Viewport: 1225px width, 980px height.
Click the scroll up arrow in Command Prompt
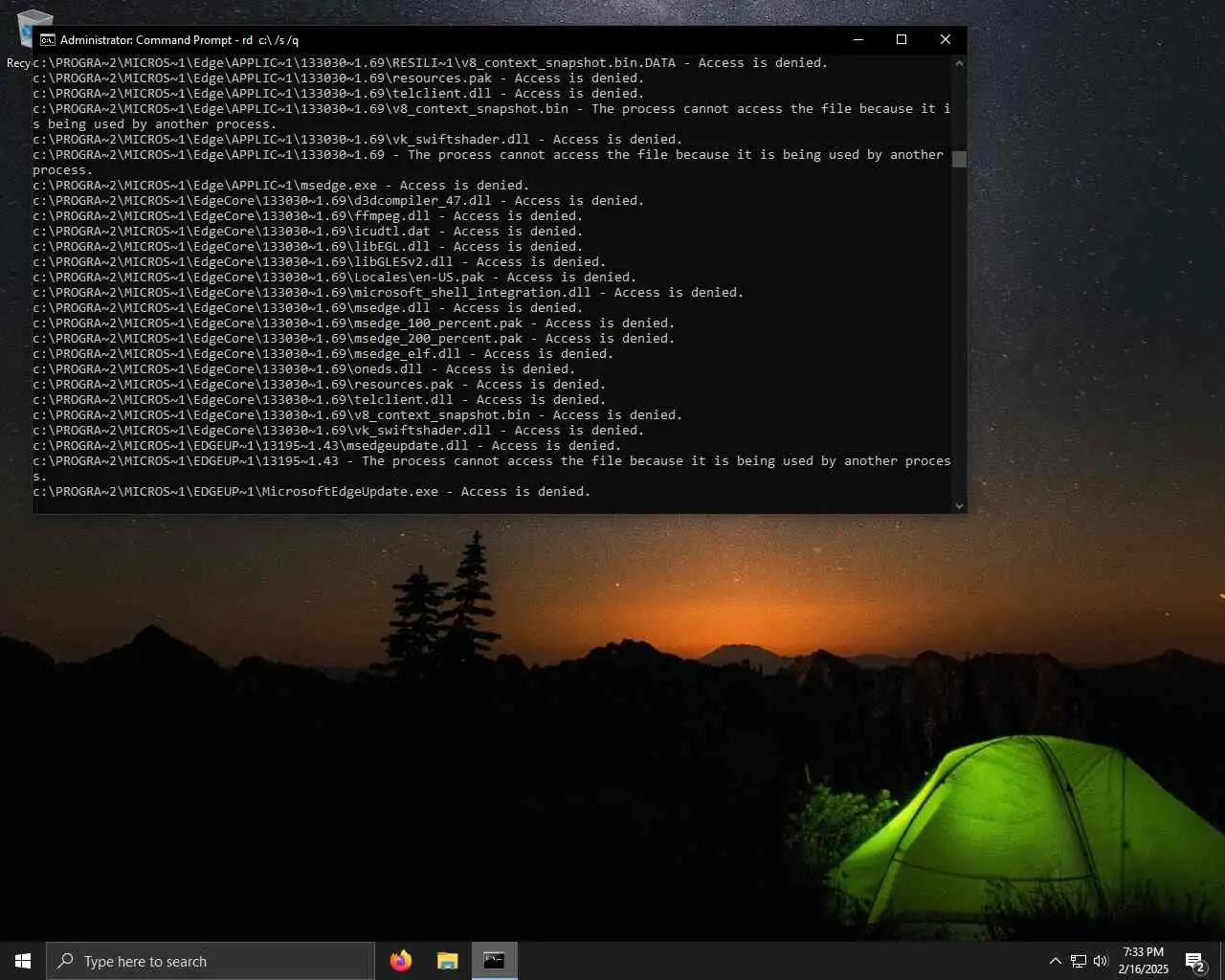coord(959,63)
